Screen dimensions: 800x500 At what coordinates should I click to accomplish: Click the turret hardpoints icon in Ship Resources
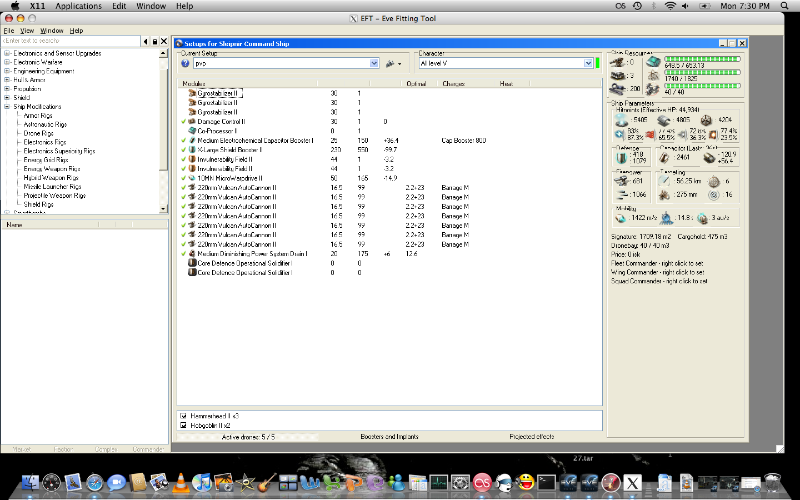(x=618, y=62)
